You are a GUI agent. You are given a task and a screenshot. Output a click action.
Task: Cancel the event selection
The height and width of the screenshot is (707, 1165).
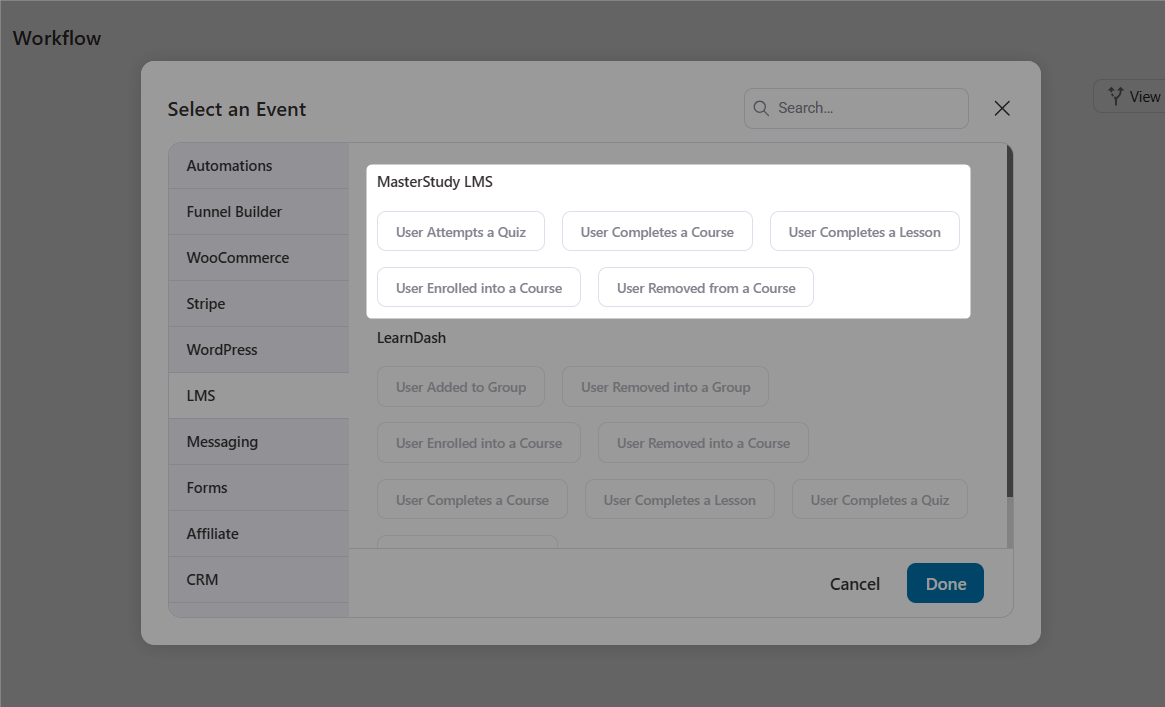(854, 584)
